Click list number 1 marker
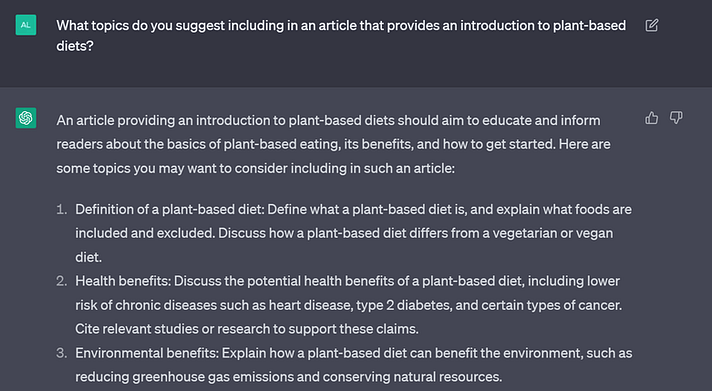 [x=62, y=209]
